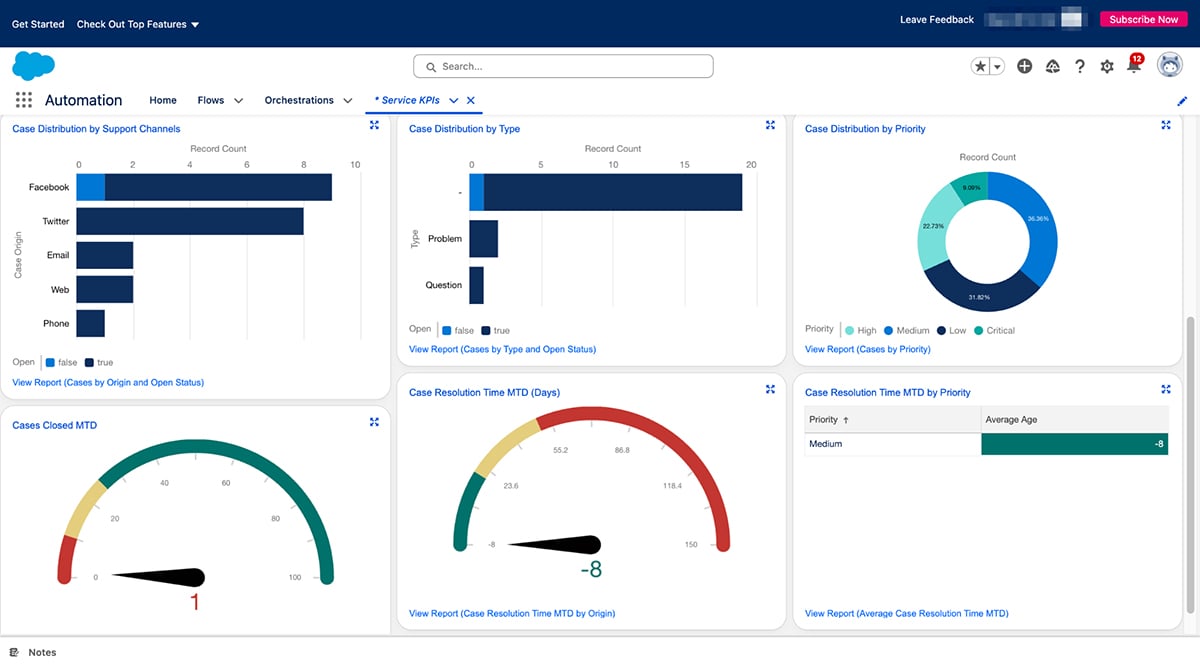Select the Service KPIs tab
Viewport: 1200px width, 667px height.
click(405, 100)
